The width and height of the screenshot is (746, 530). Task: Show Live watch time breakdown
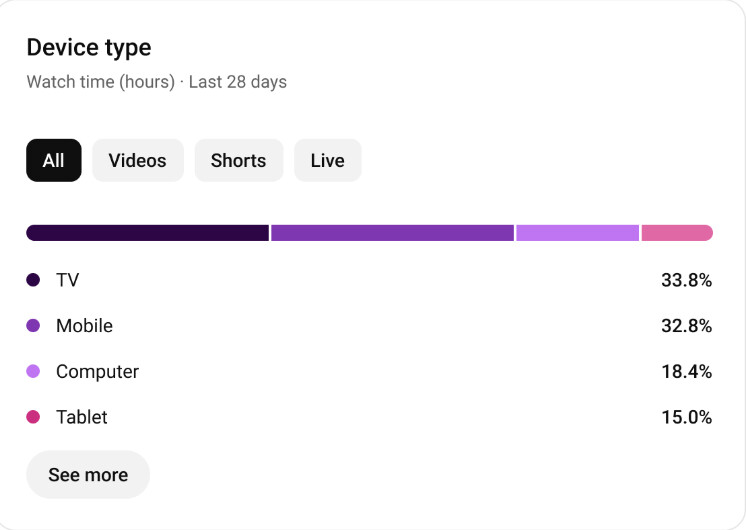tap(327, 161)
